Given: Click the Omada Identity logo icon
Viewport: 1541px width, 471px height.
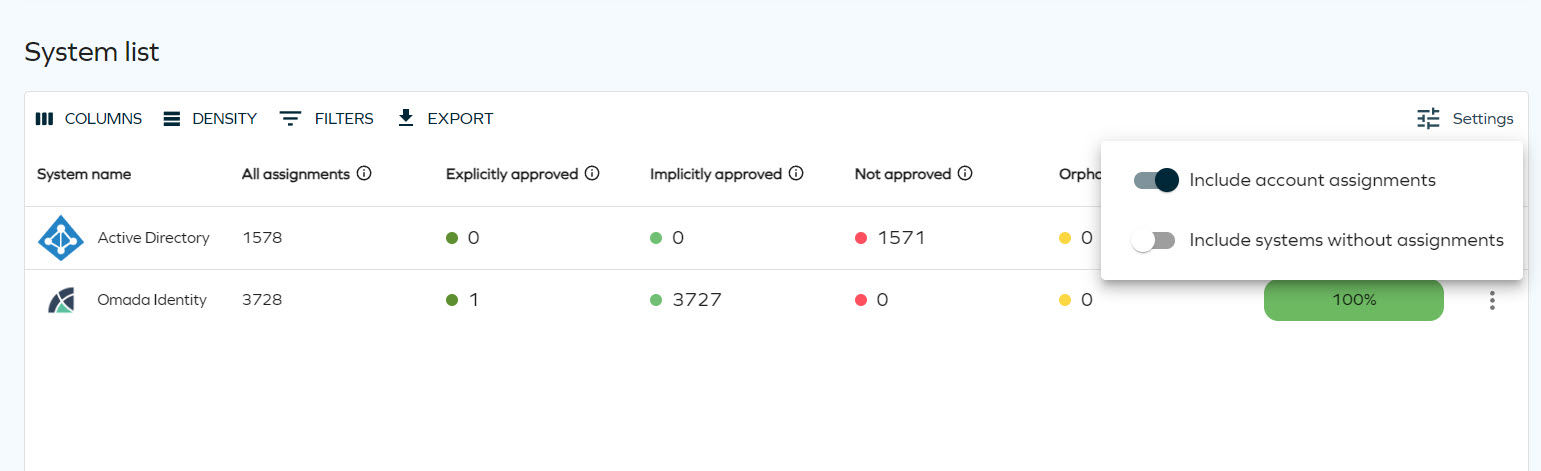Looking at the screenshot, I should point(61,300).
